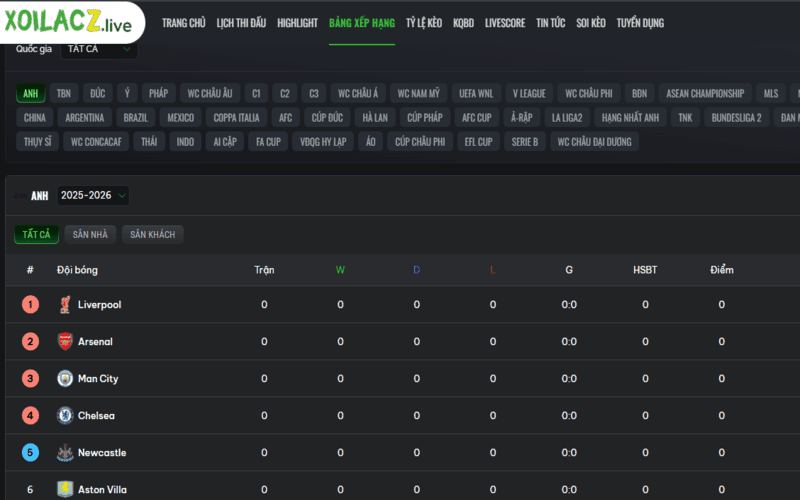Click the Liverpool team name
The height and width of the screenshot is (500, 800).
pos(99,305)
